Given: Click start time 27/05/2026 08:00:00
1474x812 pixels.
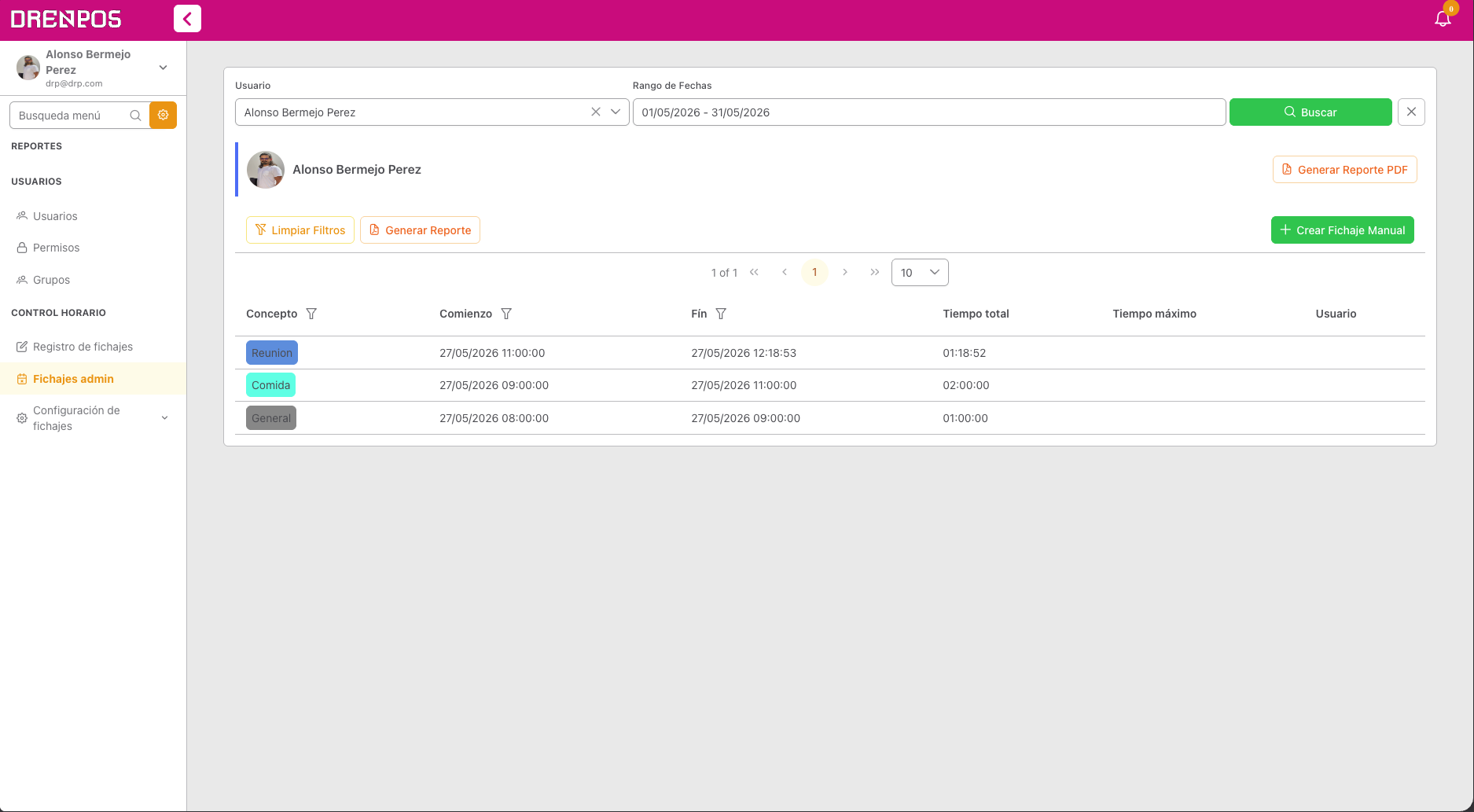Looking at the screenshot, I should tap(494, 418).
